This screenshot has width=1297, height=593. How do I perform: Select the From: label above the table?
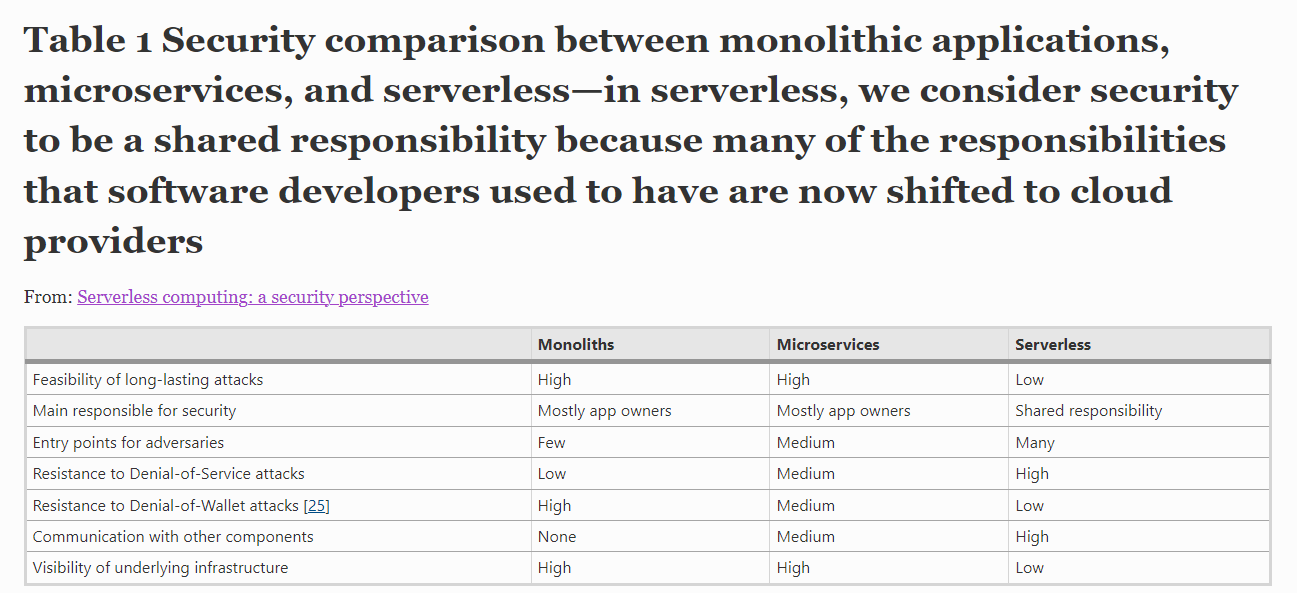(48, 297)
